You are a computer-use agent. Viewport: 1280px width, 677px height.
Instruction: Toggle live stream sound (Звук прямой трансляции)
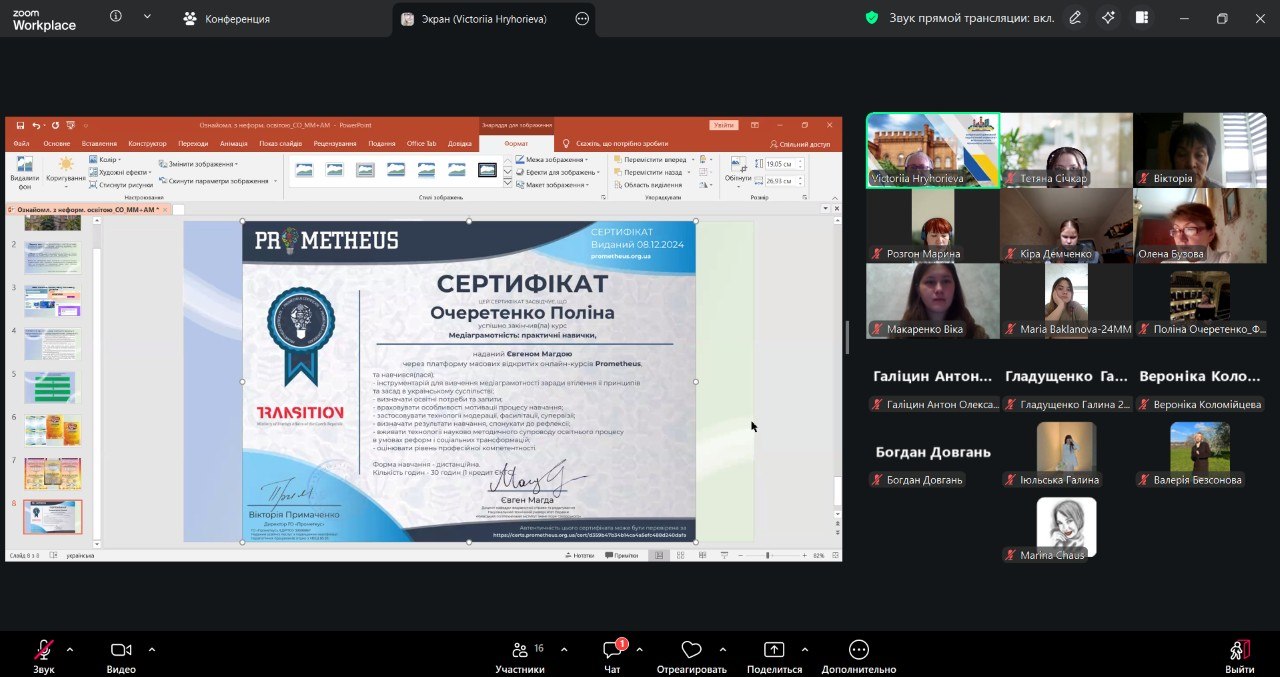[x=958, y=18]
